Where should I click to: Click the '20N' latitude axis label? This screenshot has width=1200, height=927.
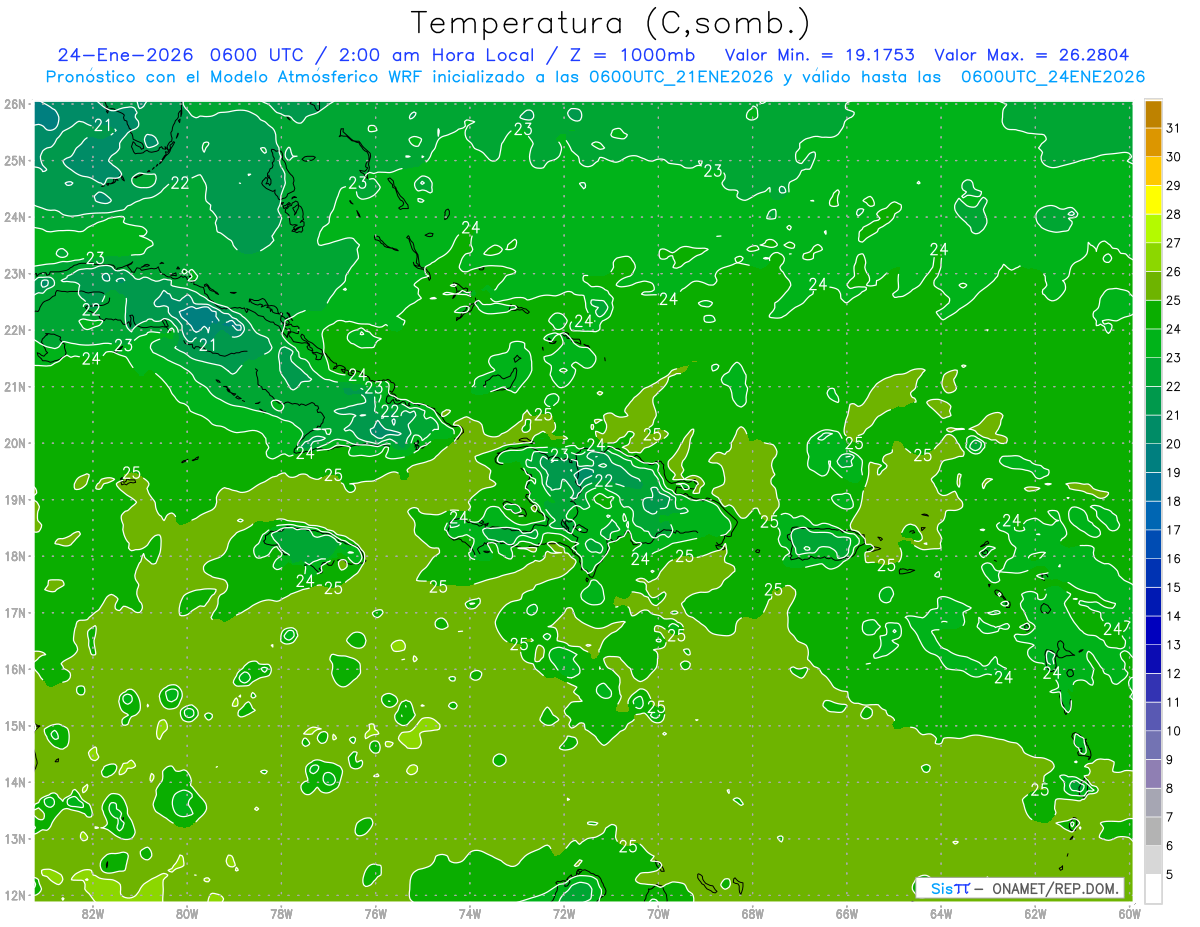(15, 443)
